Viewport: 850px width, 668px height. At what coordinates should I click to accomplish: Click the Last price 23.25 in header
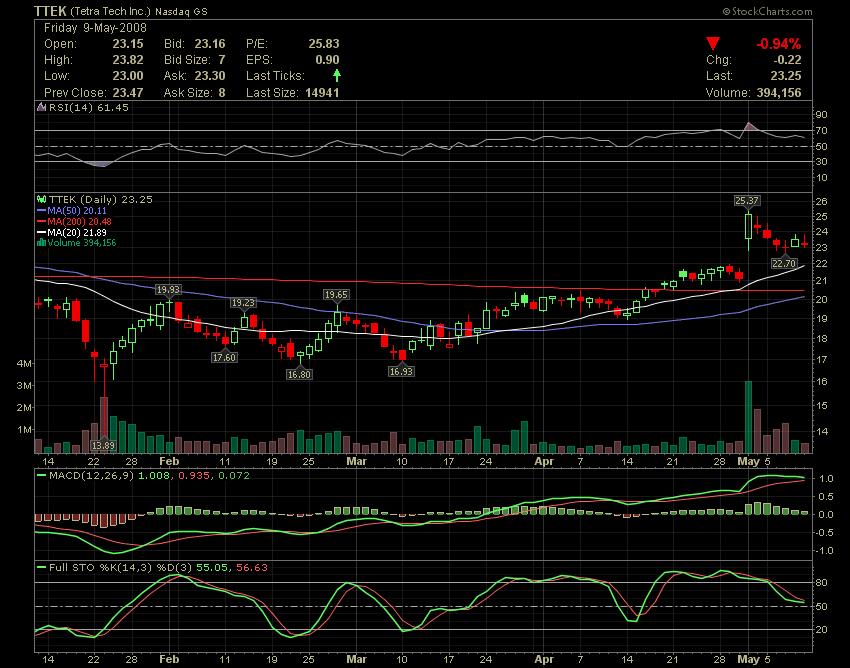[x=785, y=76]
